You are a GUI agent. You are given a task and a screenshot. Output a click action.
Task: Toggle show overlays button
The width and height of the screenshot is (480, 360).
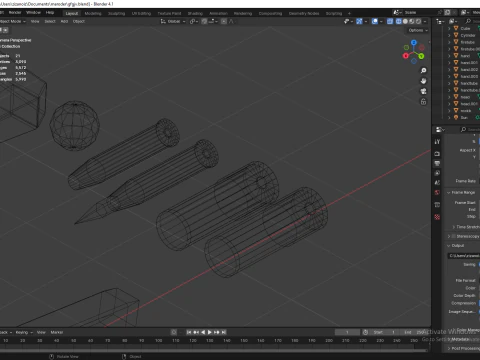pyautogui.click(x=375, y=21)
